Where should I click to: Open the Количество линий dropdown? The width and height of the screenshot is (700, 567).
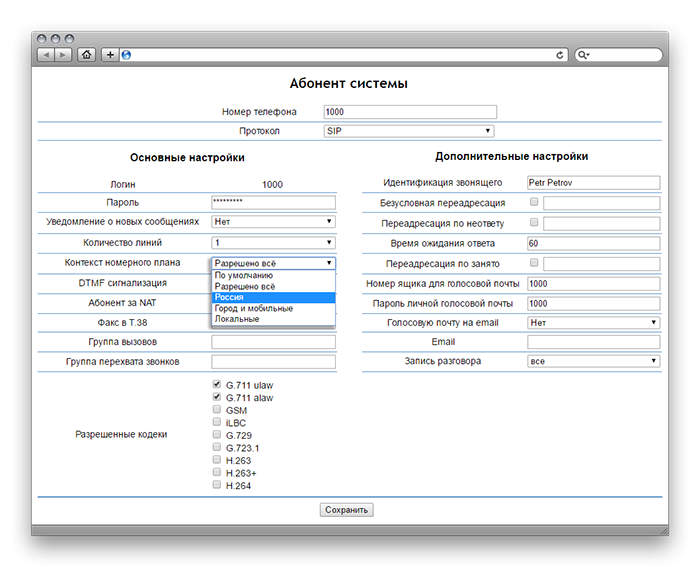pyautogui.click(x=273, y=242)
